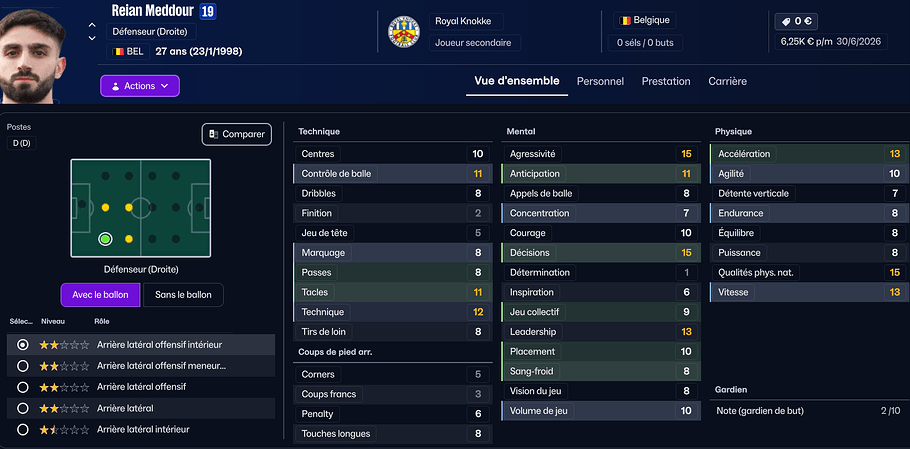Open the Défenseur (Droite) position selector

click(x=147, y=31)
